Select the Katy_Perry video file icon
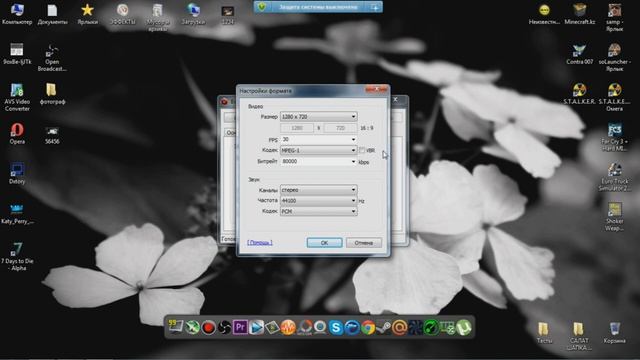Viewport: 640px width, 360px height. 17,213
